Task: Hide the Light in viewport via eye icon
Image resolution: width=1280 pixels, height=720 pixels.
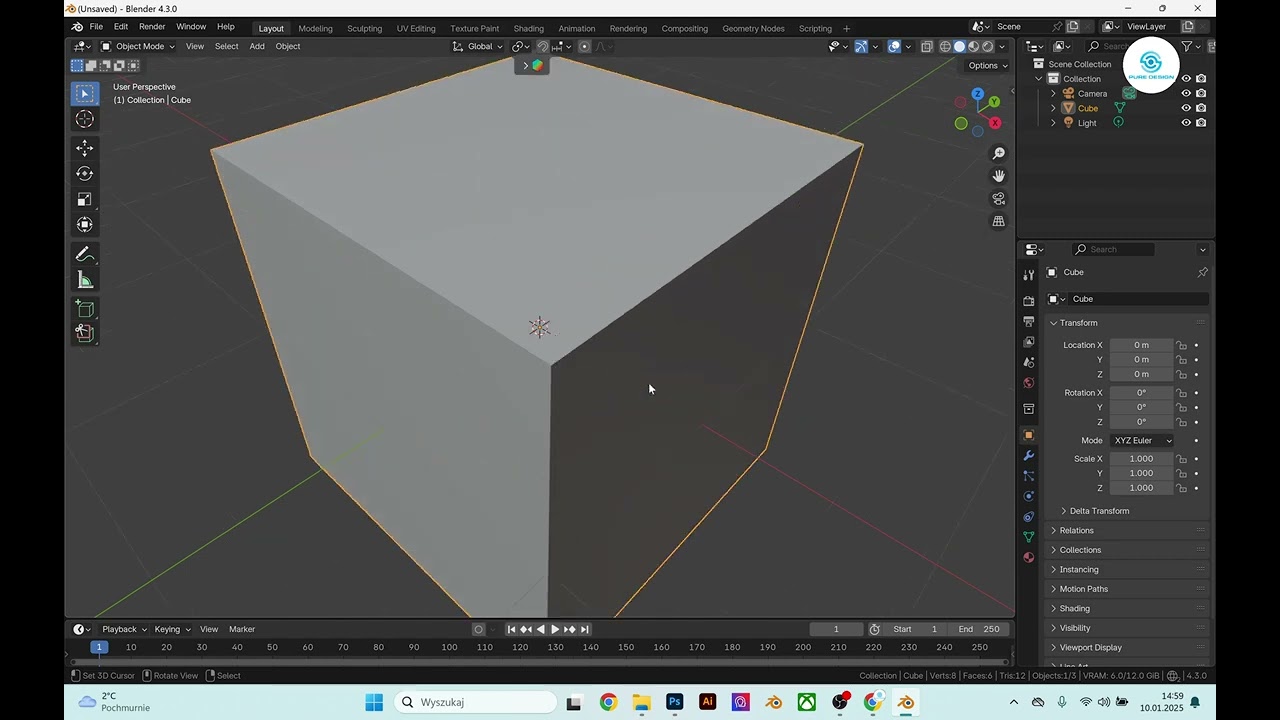Action: pos(1186,123)
